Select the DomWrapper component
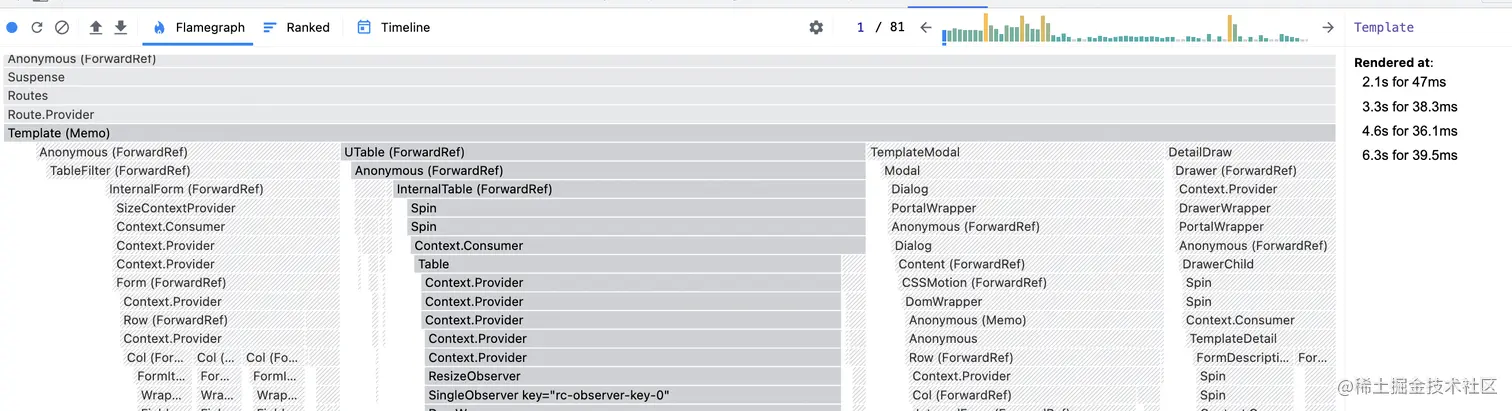 tap(1033, 301)
